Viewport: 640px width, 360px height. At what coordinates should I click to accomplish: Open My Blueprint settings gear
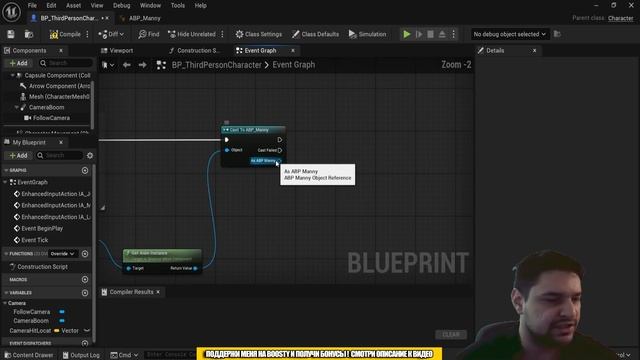pos(90,156)
